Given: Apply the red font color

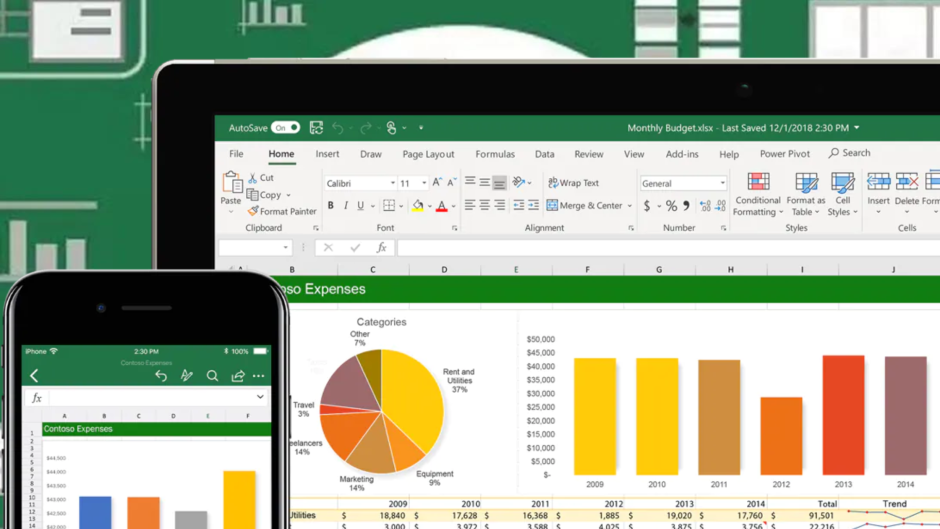Looking at the screenshot, I should click(x=442, y=206).
